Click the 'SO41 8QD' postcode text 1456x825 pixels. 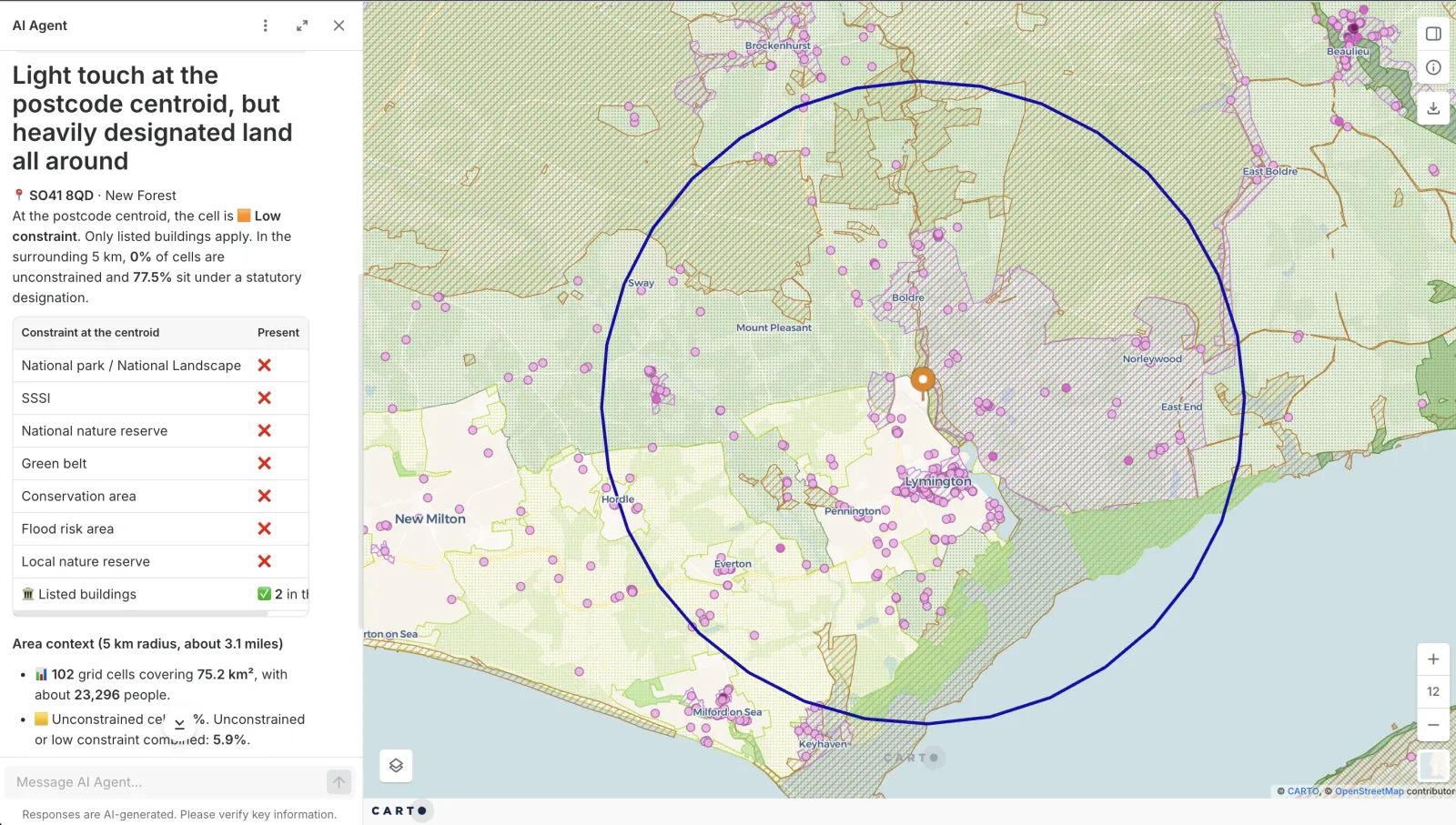(x=61, y=196)
